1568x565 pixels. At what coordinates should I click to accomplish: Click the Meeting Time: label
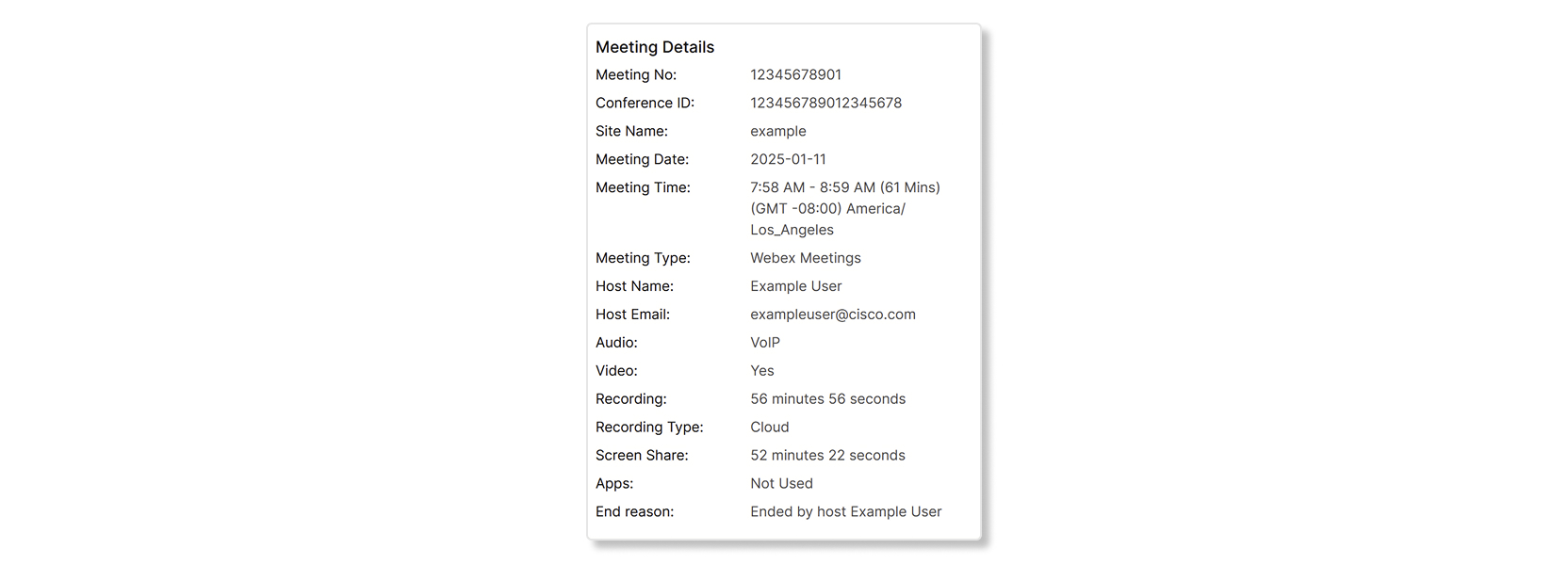[x=643, y=187]
